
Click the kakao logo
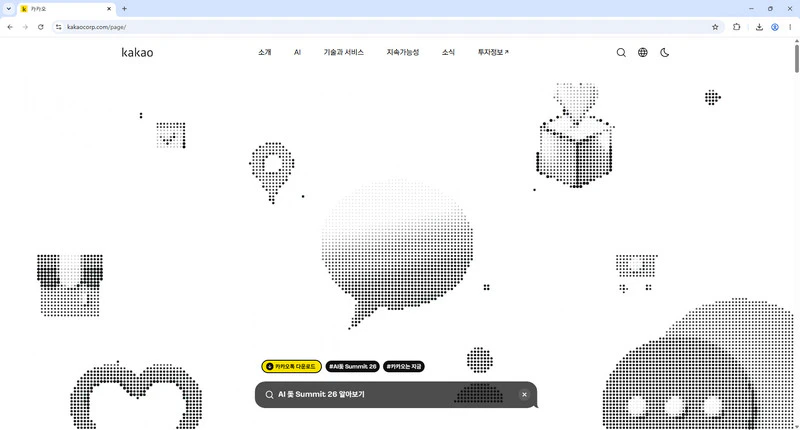pos(137,52)
